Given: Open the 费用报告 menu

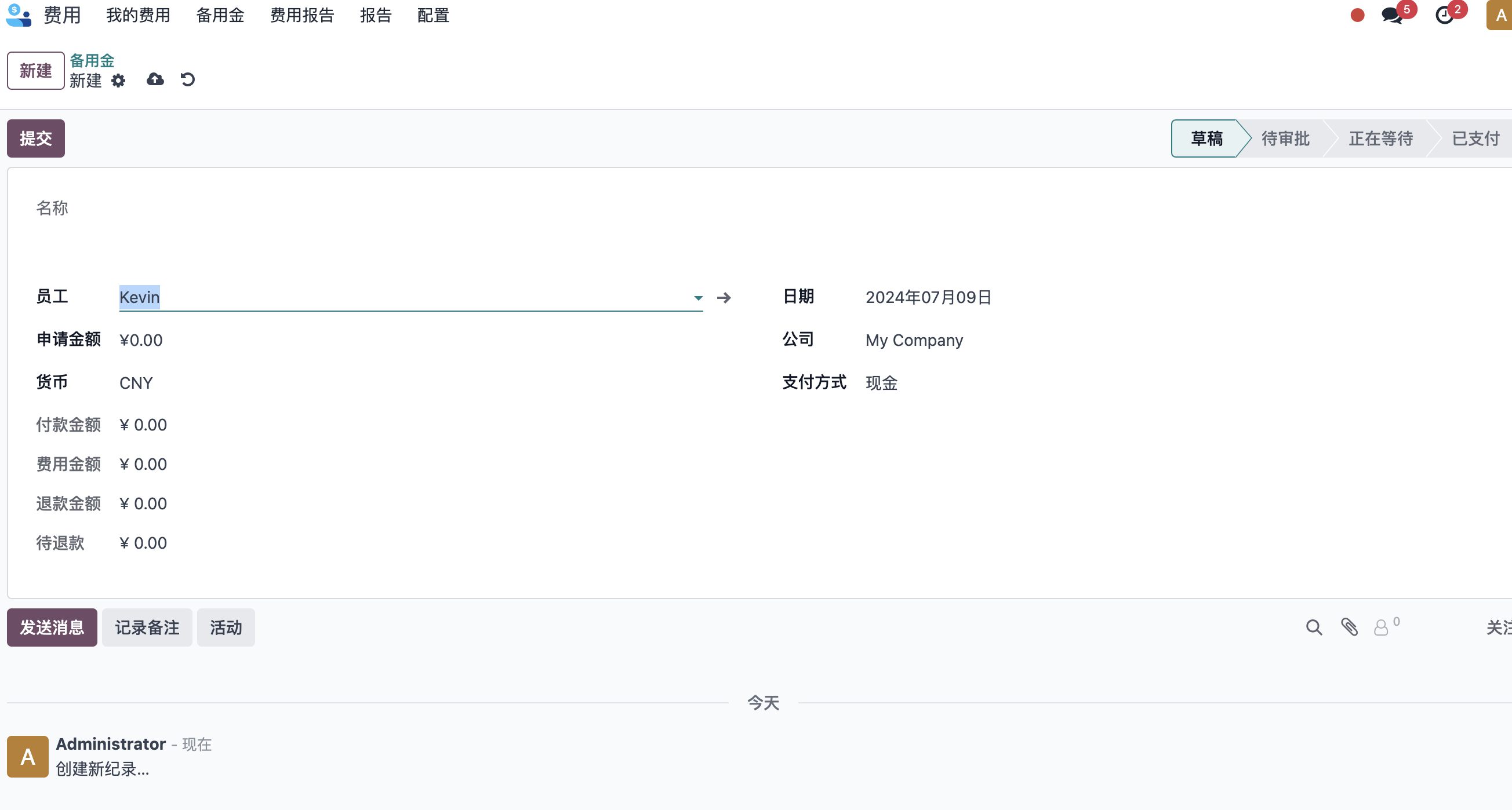Looking at the screenshot, I should point(301,15).
